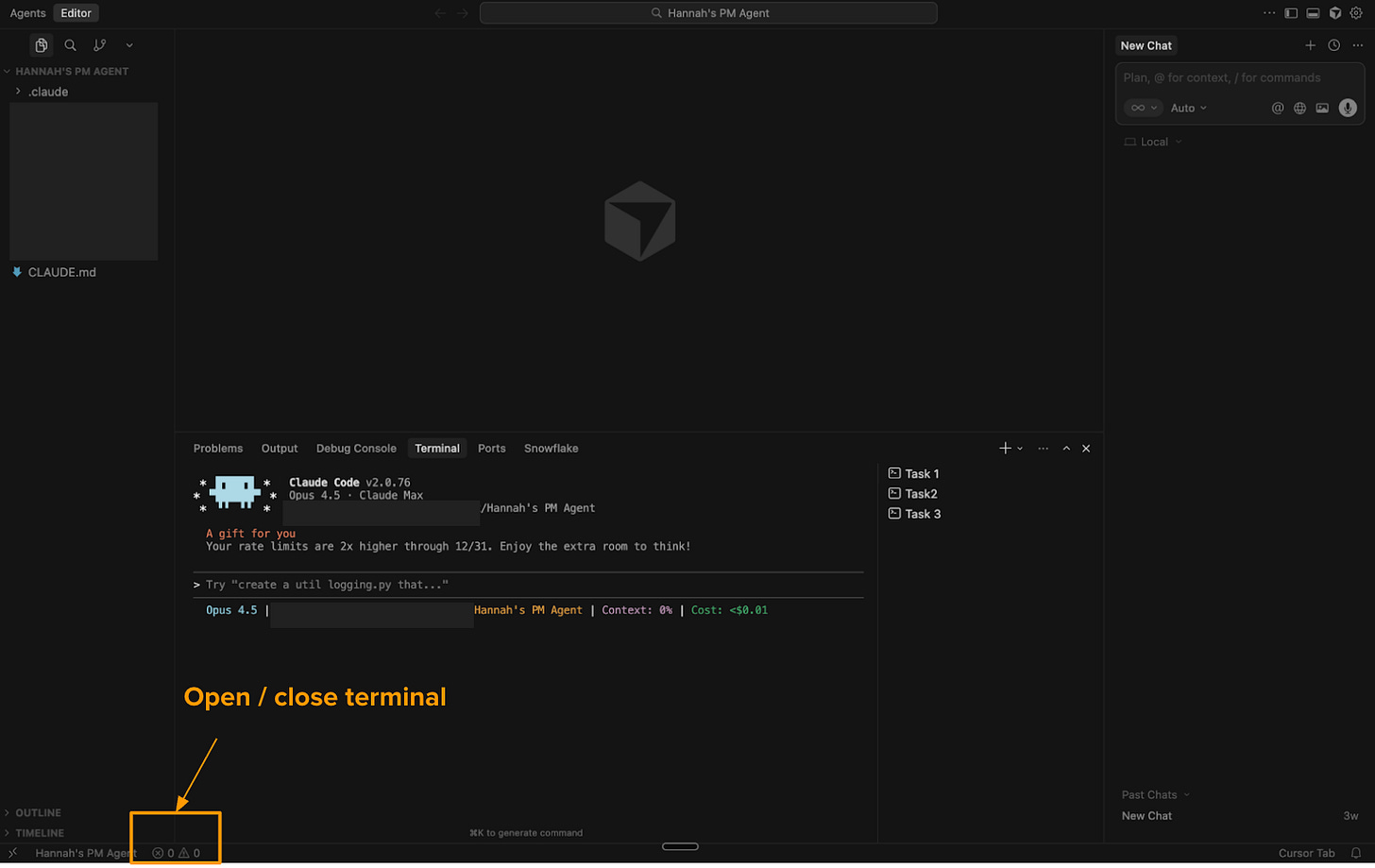Click the Context: 0% status text

coord(637,610)
